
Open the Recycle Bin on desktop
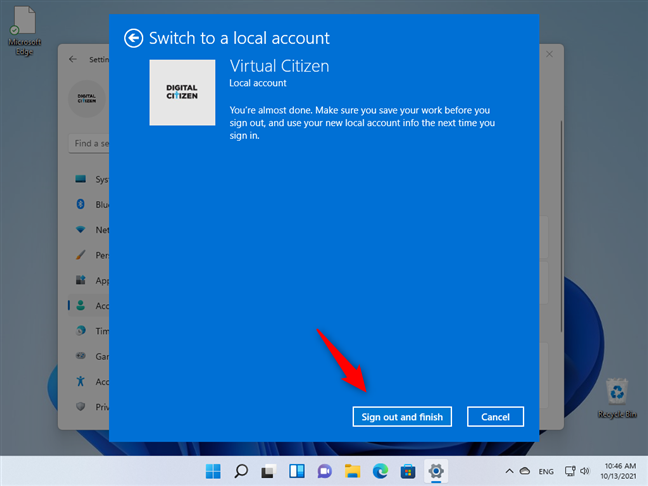click(617, 398)
